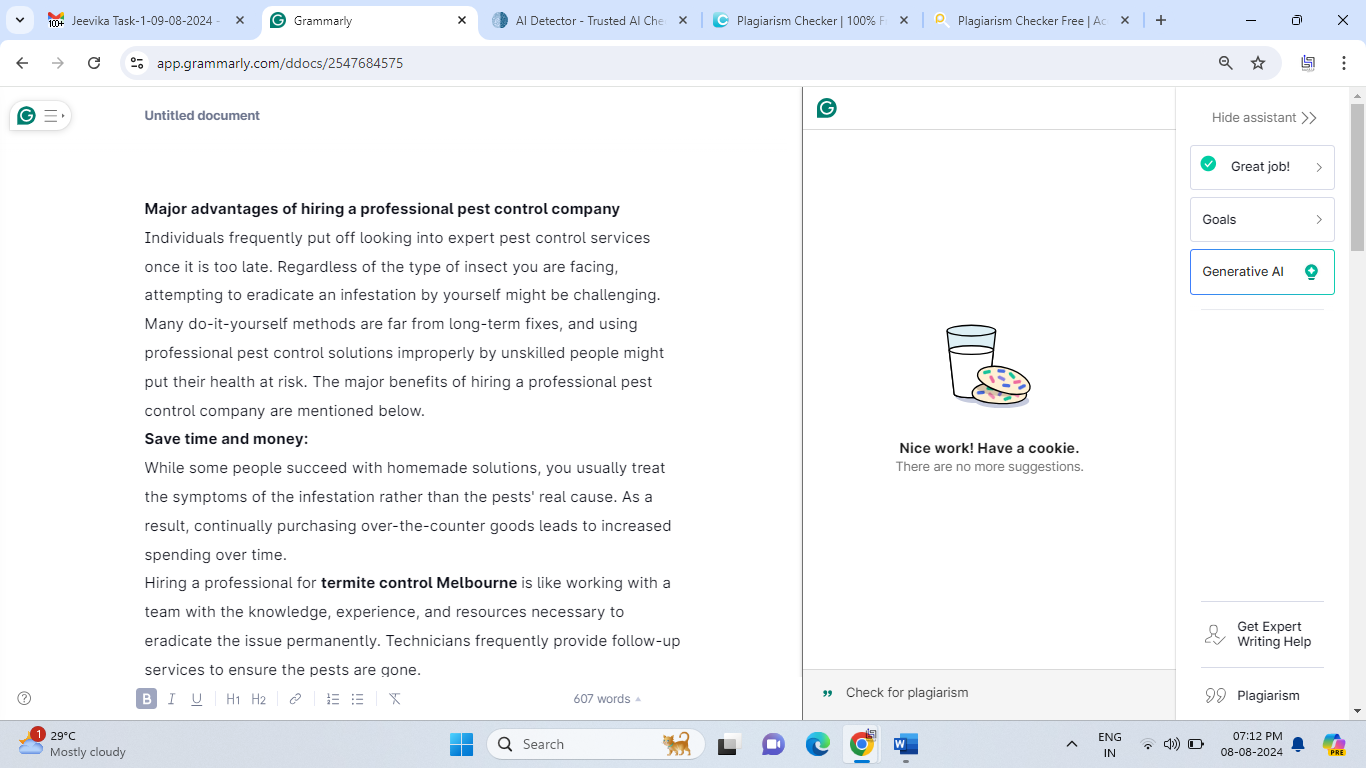This screenshot has width=1366, height=768.
Task: Open the tab search dropdown arrow
Action: point(19,20)
